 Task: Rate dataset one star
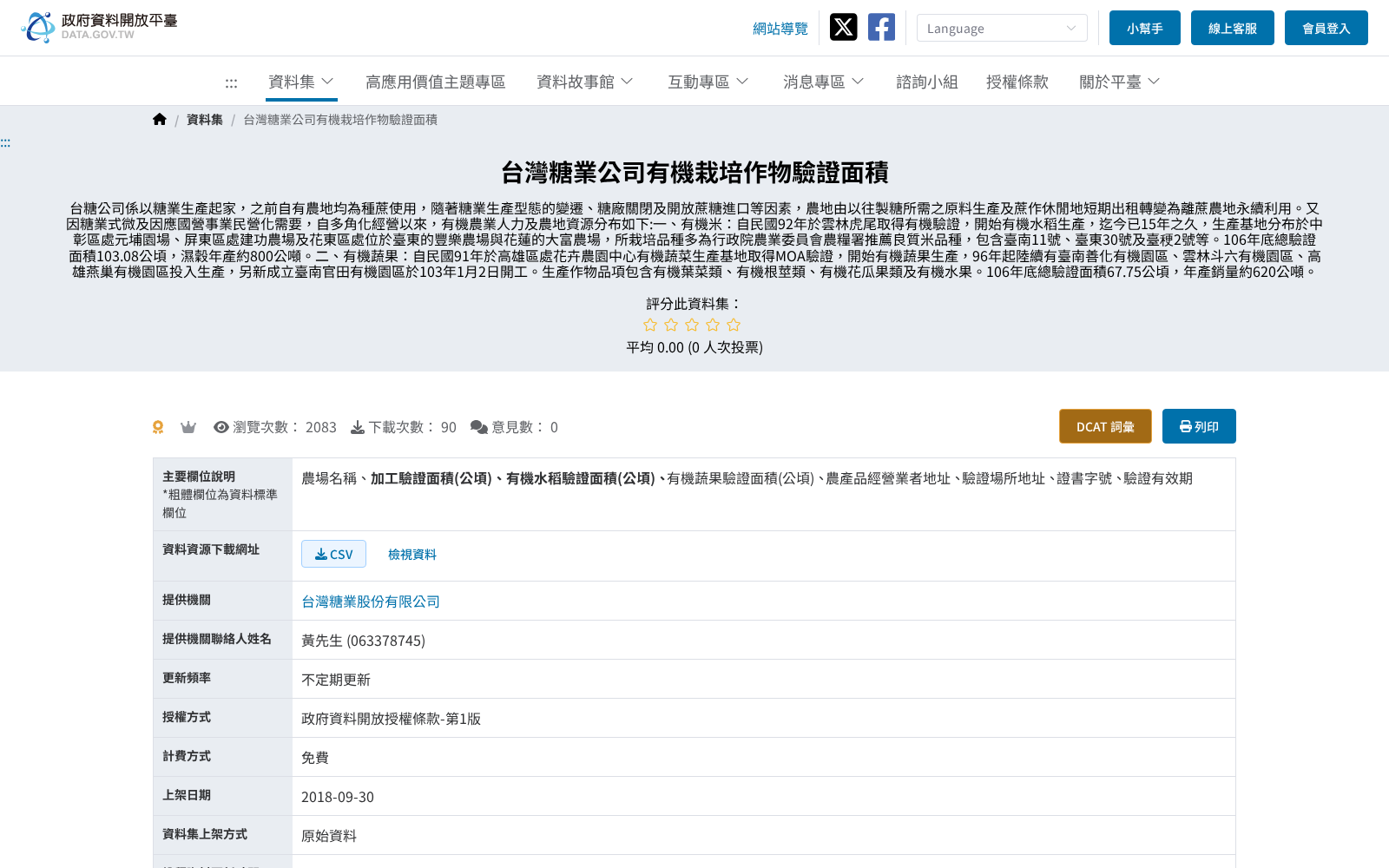pyautogui.click(x=650, y=325)
